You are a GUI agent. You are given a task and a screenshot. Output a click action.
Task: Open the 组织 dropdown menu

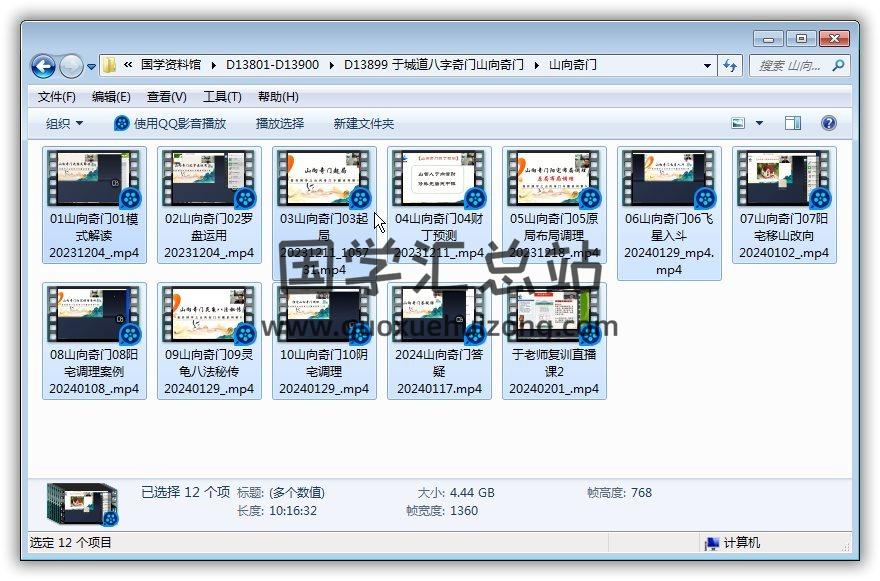(64, 123)
